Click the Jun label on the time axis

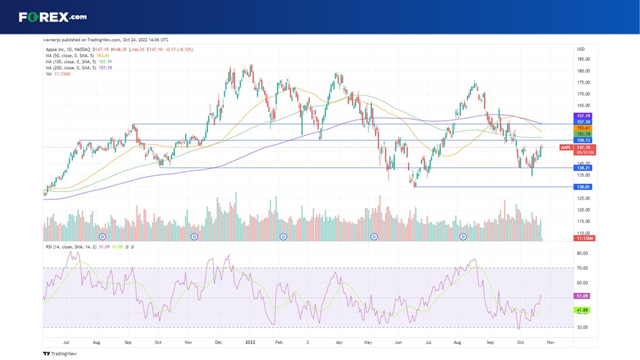pos(398,342)
